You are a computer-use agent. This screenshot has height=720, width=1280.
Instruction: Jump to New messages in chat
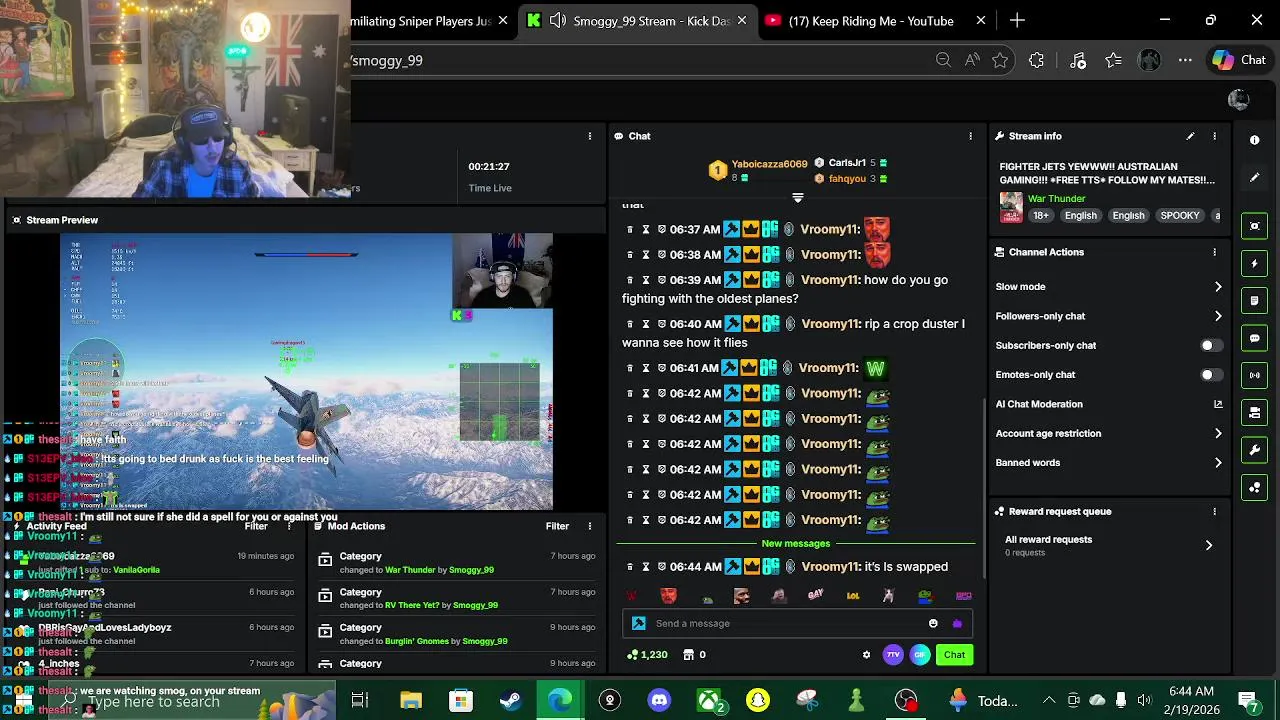click(795, 544)
